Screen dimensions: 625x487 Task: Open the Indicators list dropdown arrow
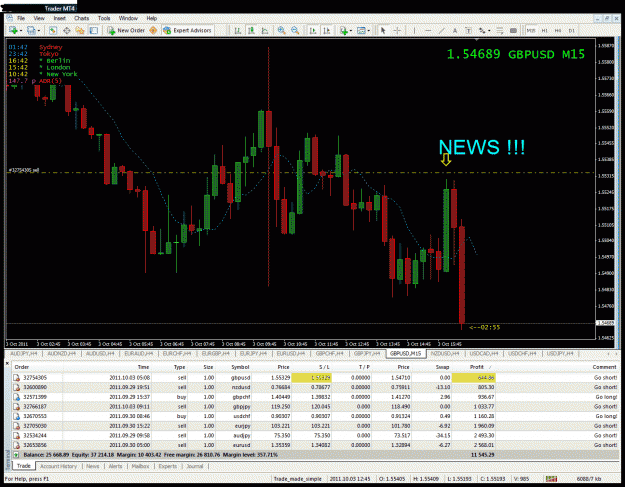pyautogui.click(x=351, y=31)
